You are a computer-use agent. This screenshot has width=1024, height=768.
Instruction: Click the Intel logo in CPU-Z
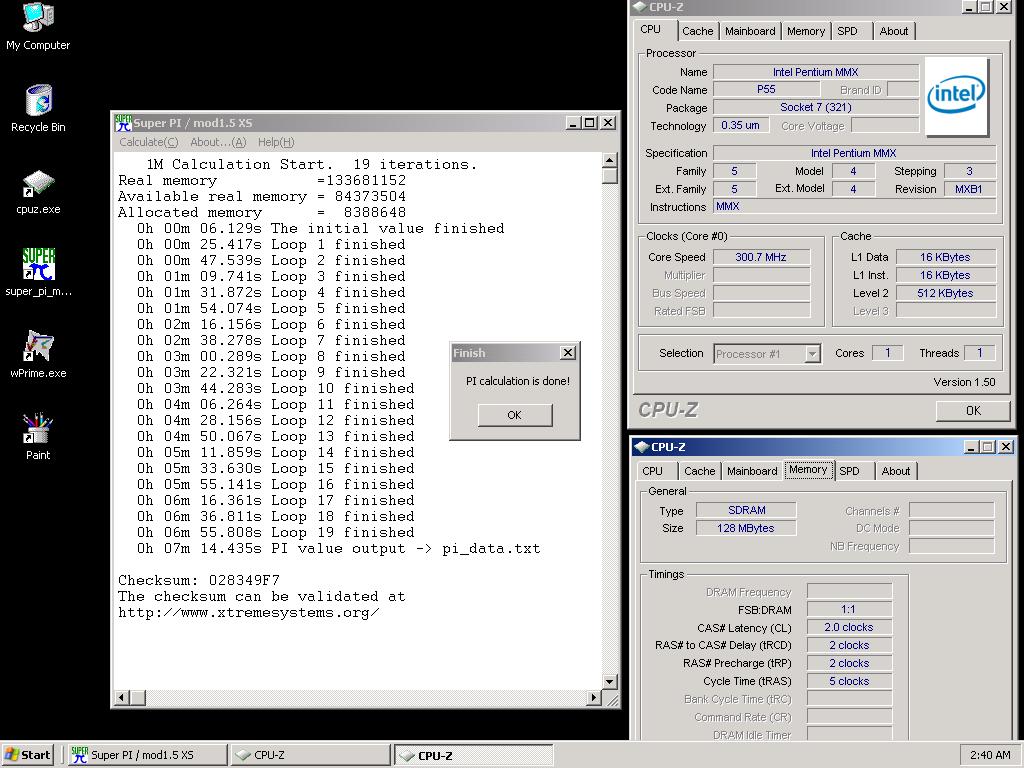956,96
